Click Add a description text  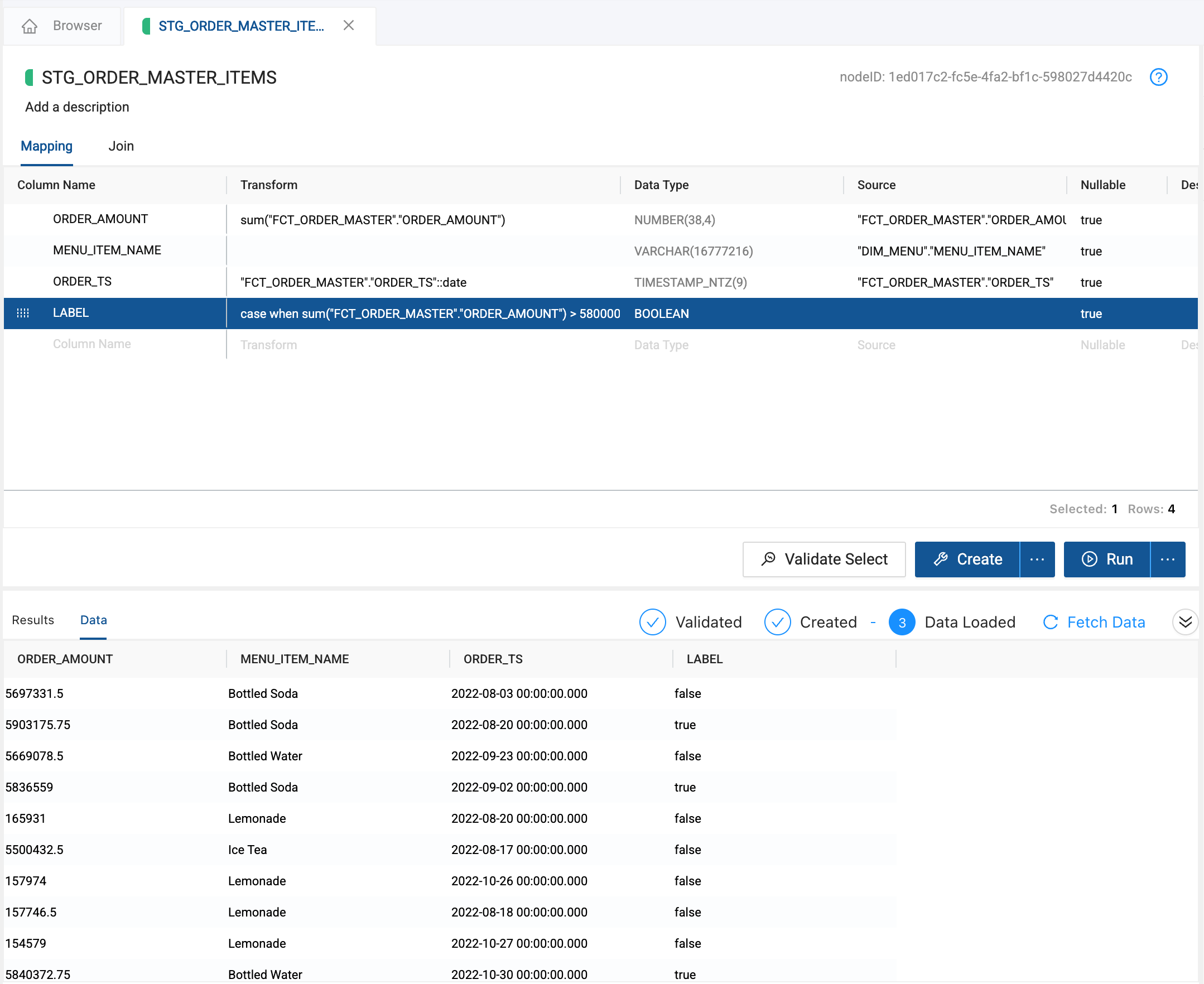77,107
